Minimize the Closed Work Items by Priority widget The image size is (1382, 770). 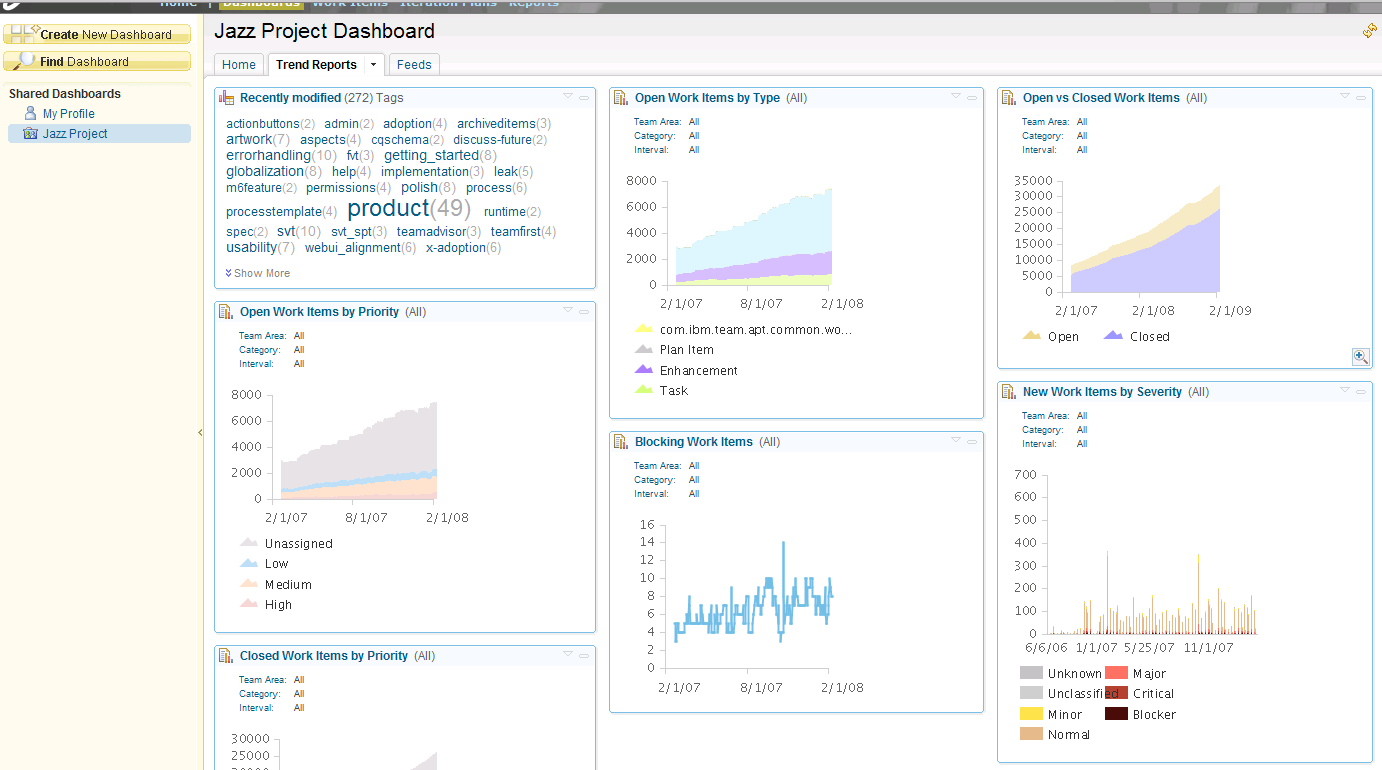click(x=584, y=655)
